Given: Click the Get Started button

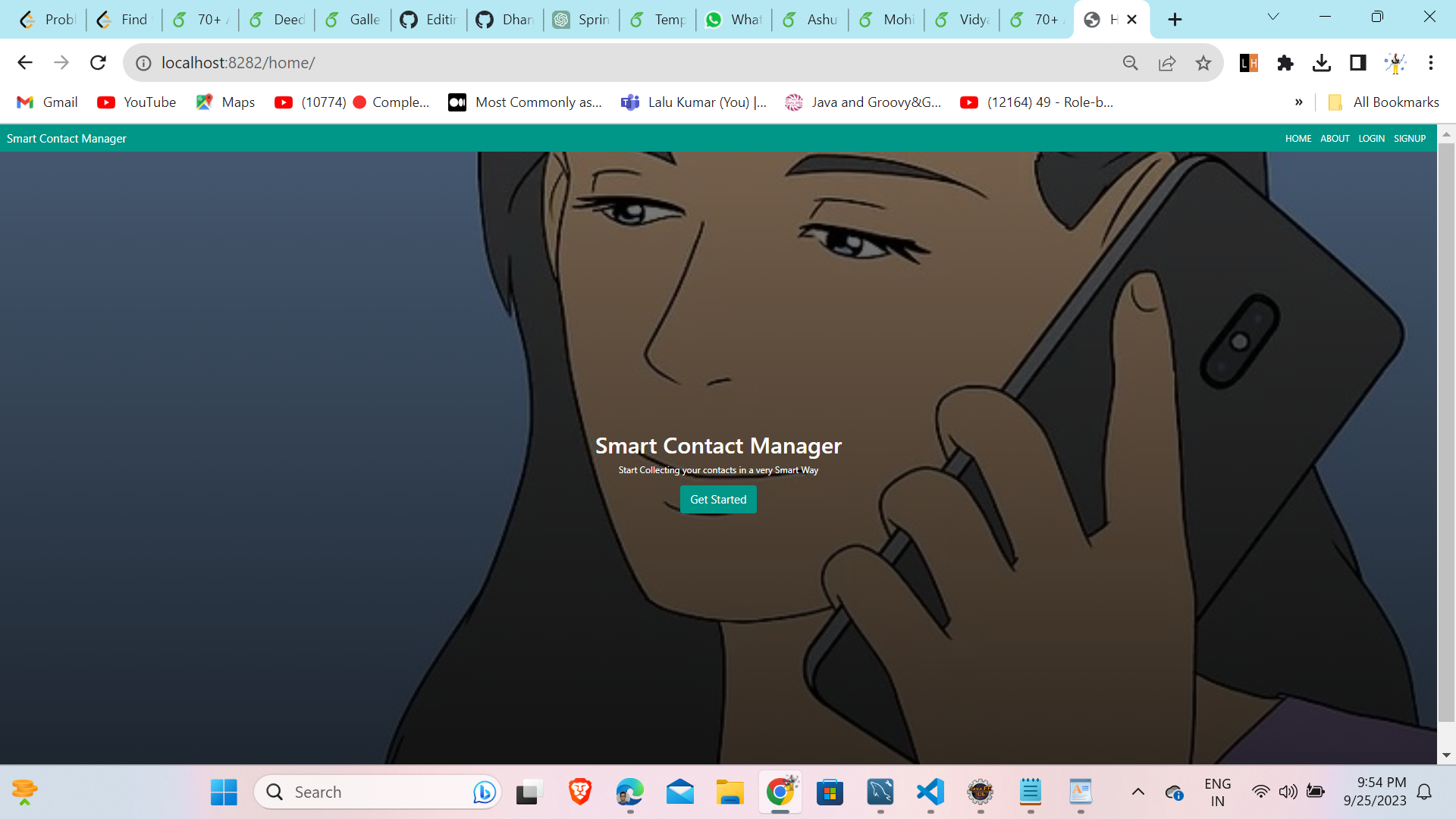Looking at the screenshot, I should coord(718,499).
